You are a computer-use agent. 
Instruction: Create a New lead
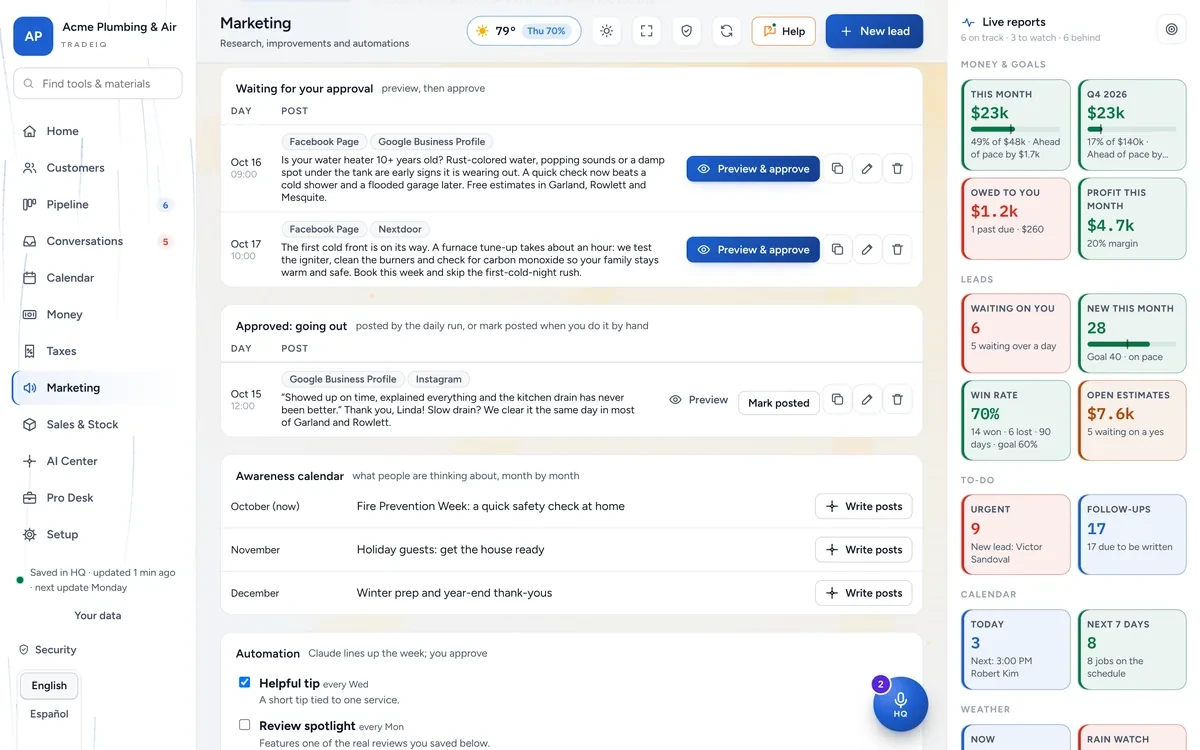875,31
